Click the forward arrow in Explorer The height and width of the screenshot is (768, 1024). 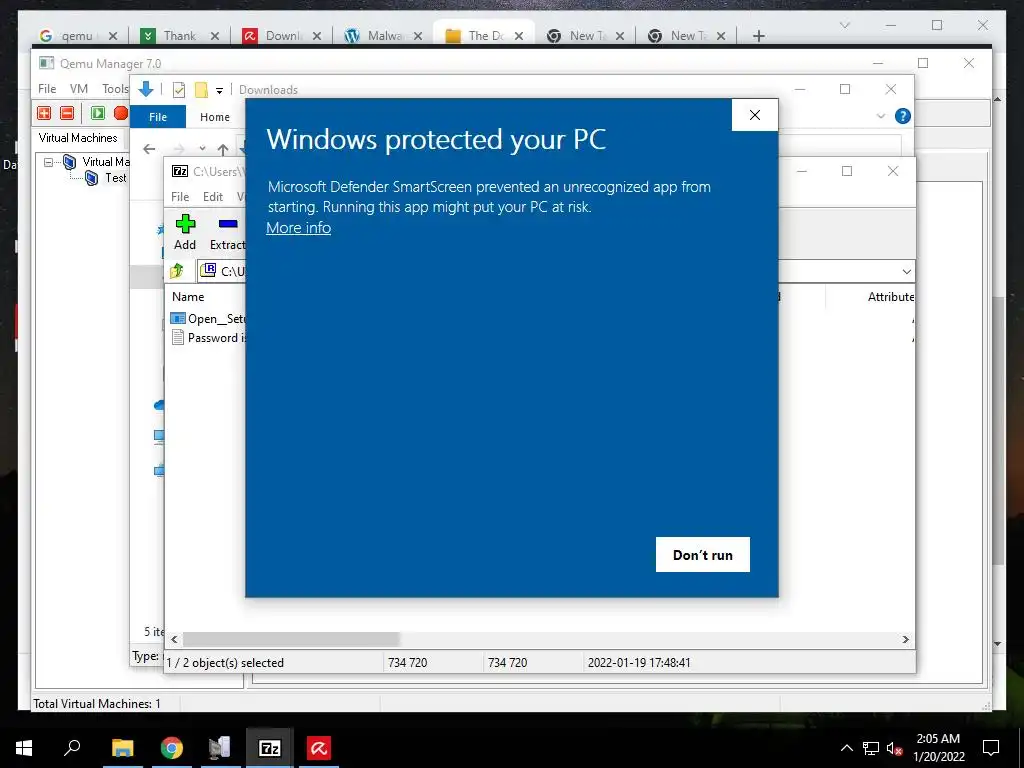pyautogui.click(x=179, y=149)
